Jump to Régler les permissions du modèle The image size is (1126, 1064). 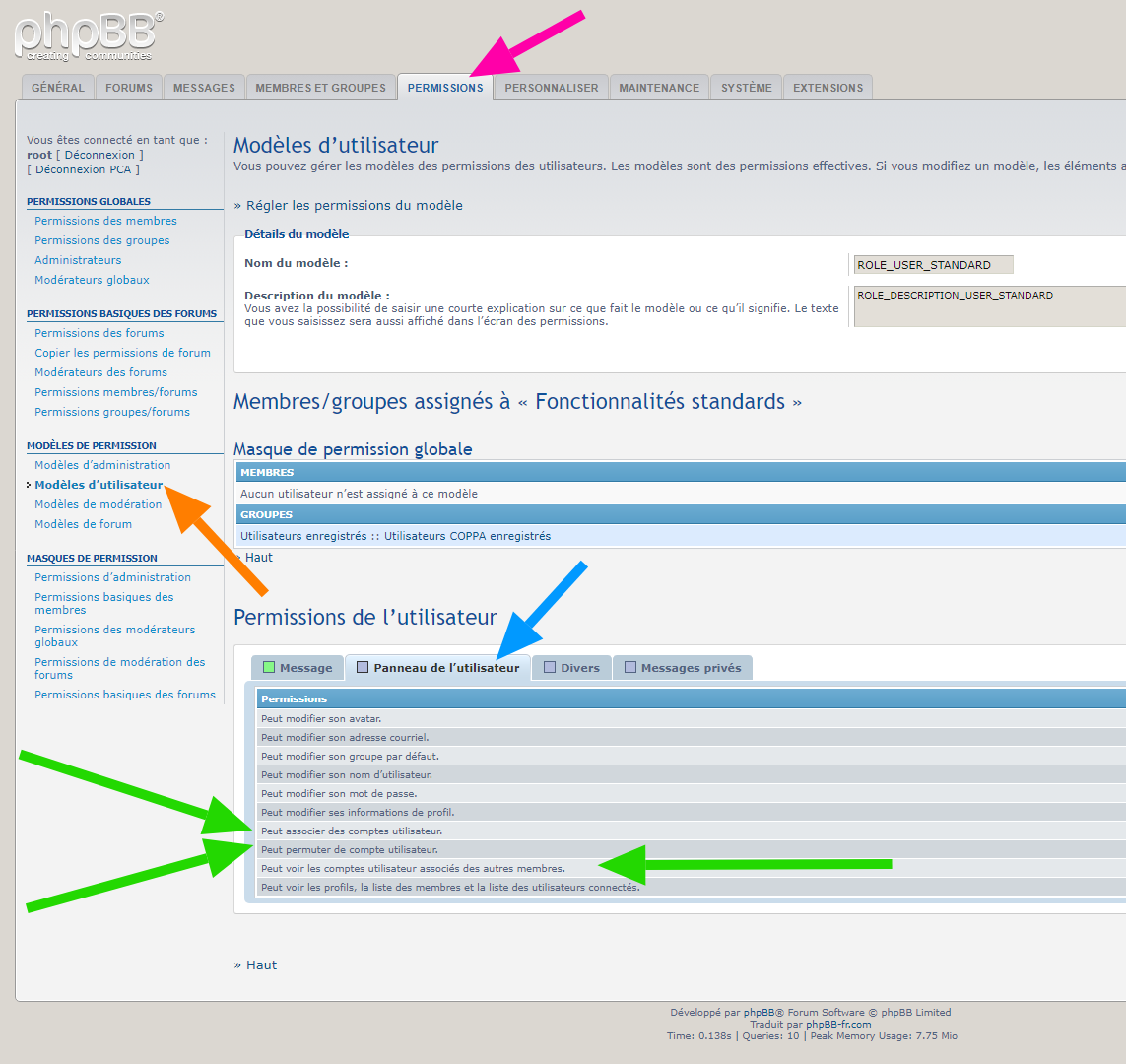click(354, 205)
